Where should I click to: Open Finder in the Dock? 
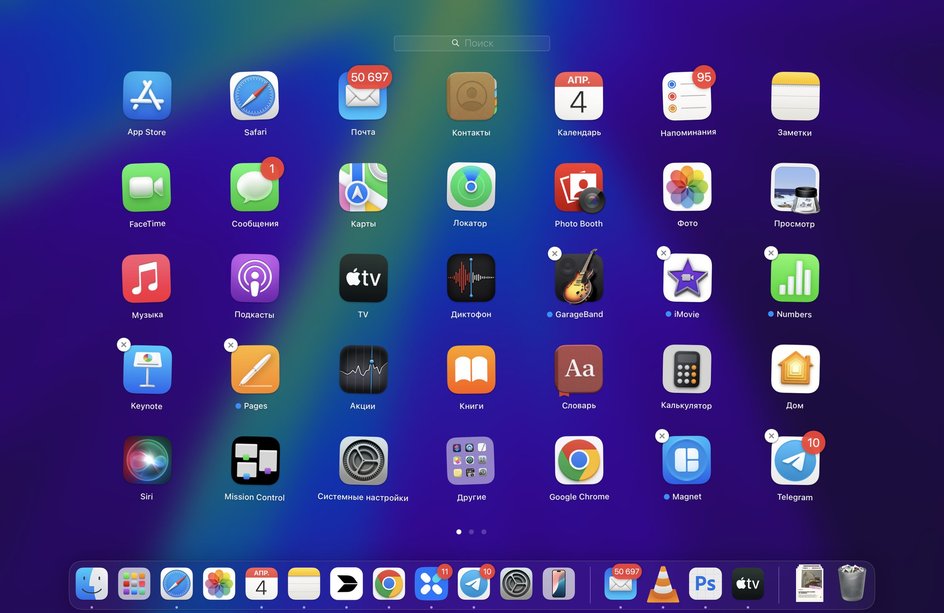pos(92,583)
